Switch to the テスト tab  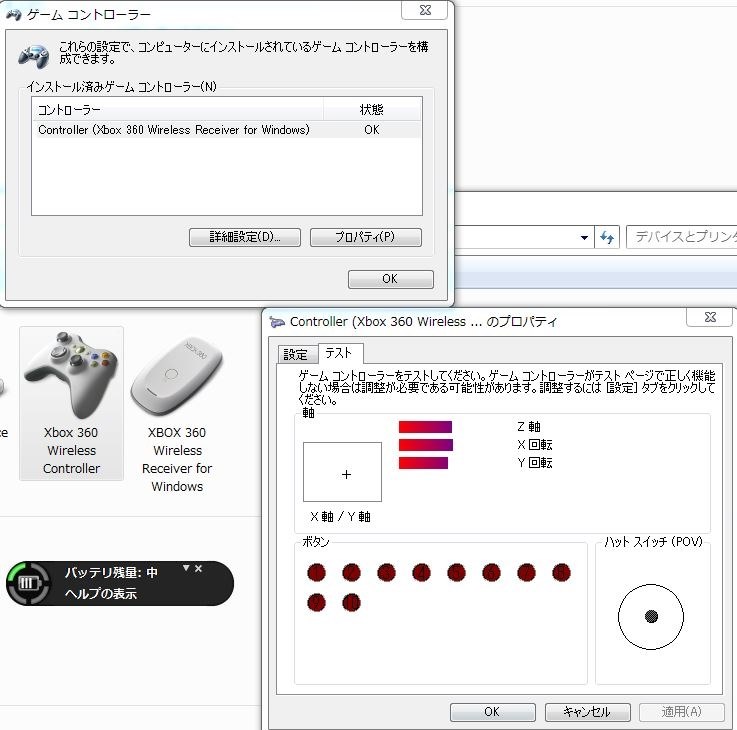click(x=339, y=353)
